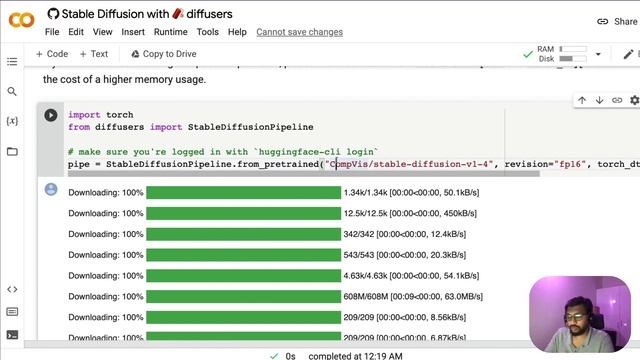Click the output cell avatar icon
Viewport: 640px width, 360px height.
click(51, 189)
